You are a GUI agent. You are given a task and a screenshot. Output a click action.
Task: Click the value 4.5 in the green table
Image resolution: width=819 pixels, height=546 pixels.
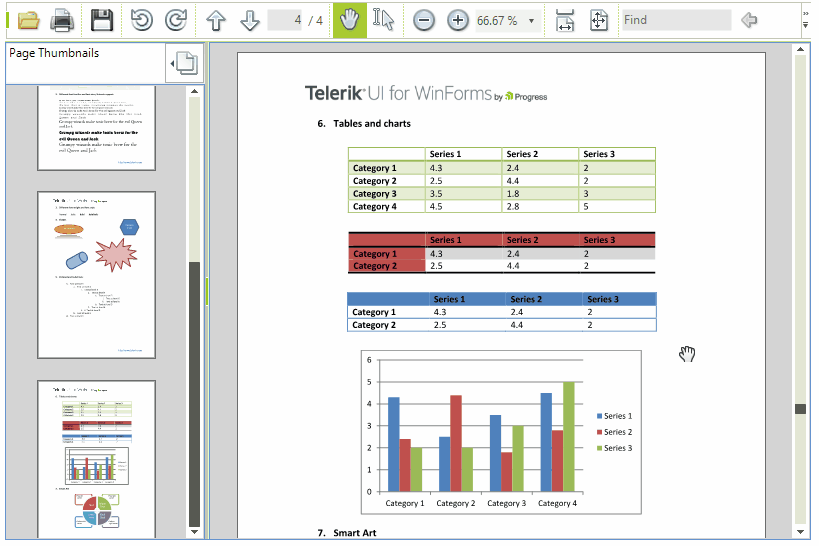[x=436, y=206]
